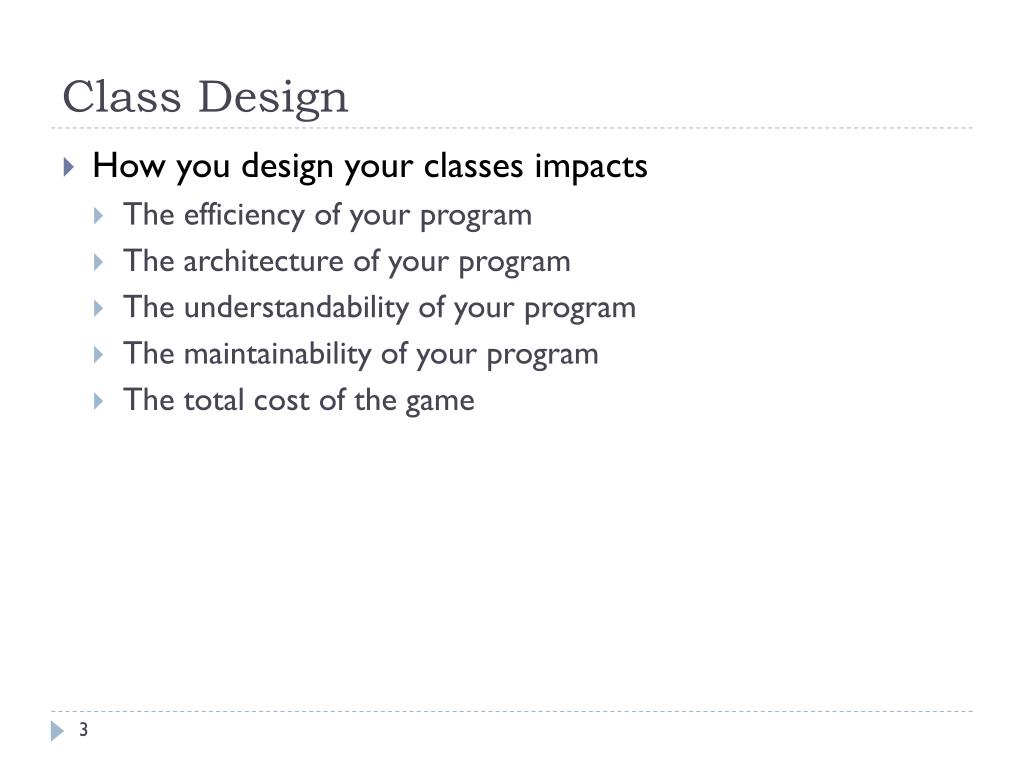Click the bullet arrow beside 'The maintainability'
The image size is (1024, 768).
pos(99,355)
